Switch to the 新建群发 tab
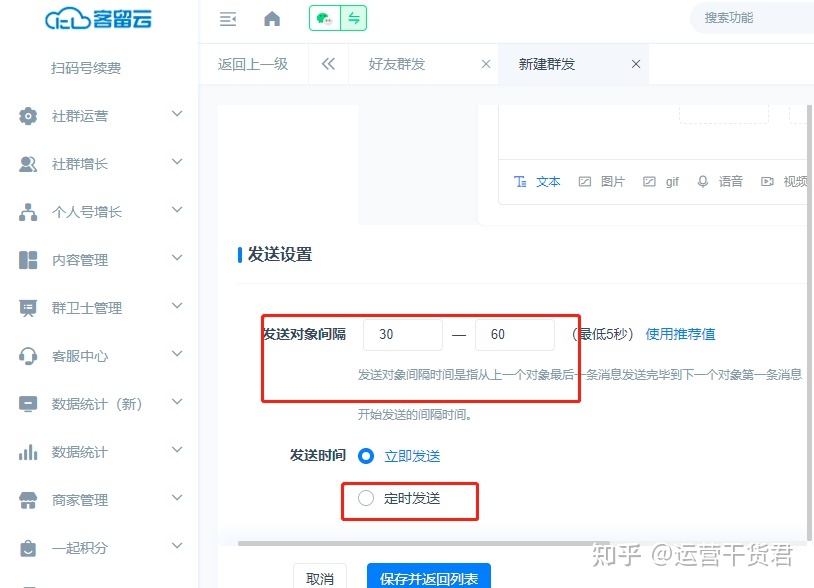 coord(547,64)
